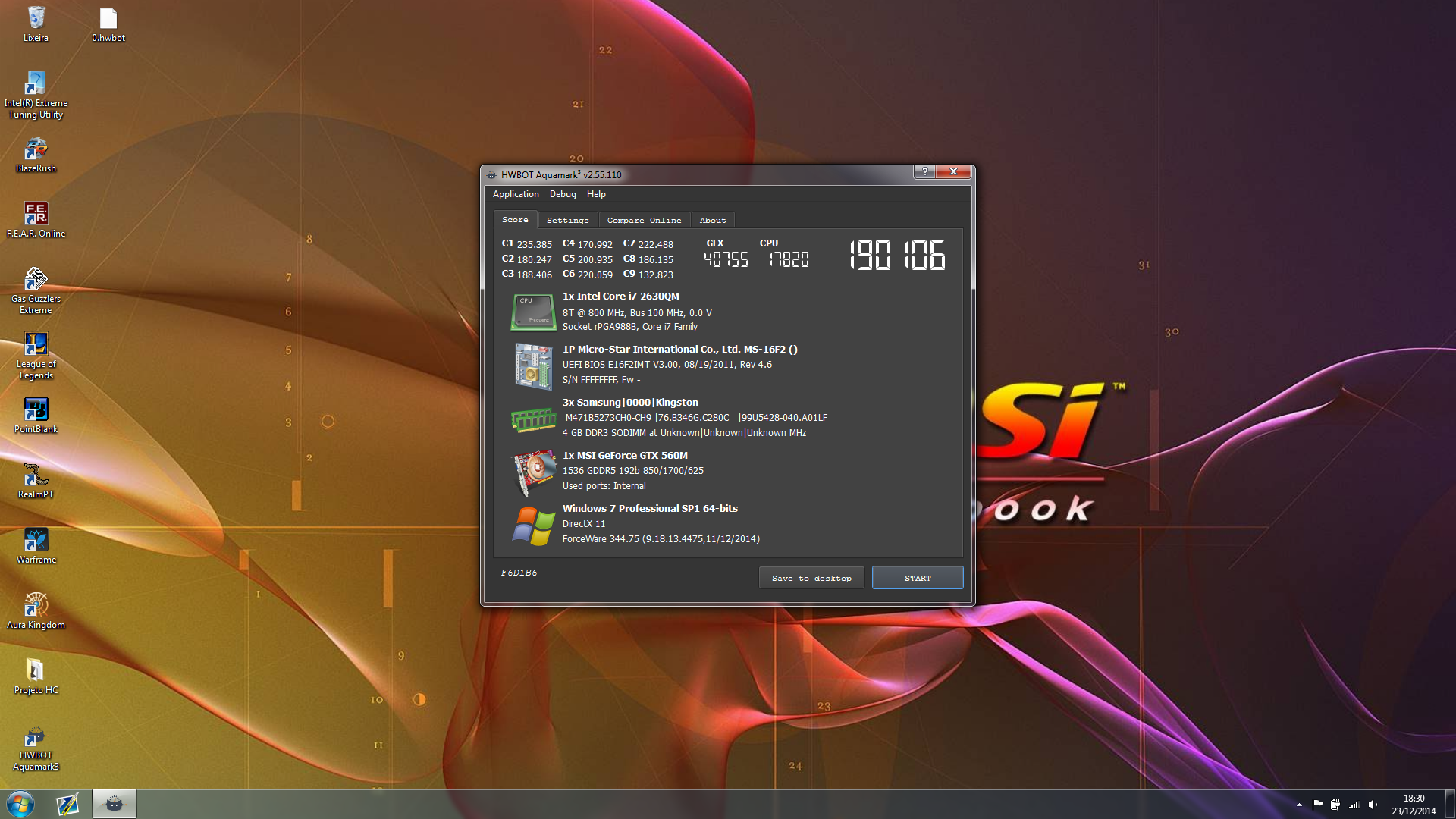Click the ForceWare 344.75 driver line
Screen dimensions: 1456x819
coord(661,539)
